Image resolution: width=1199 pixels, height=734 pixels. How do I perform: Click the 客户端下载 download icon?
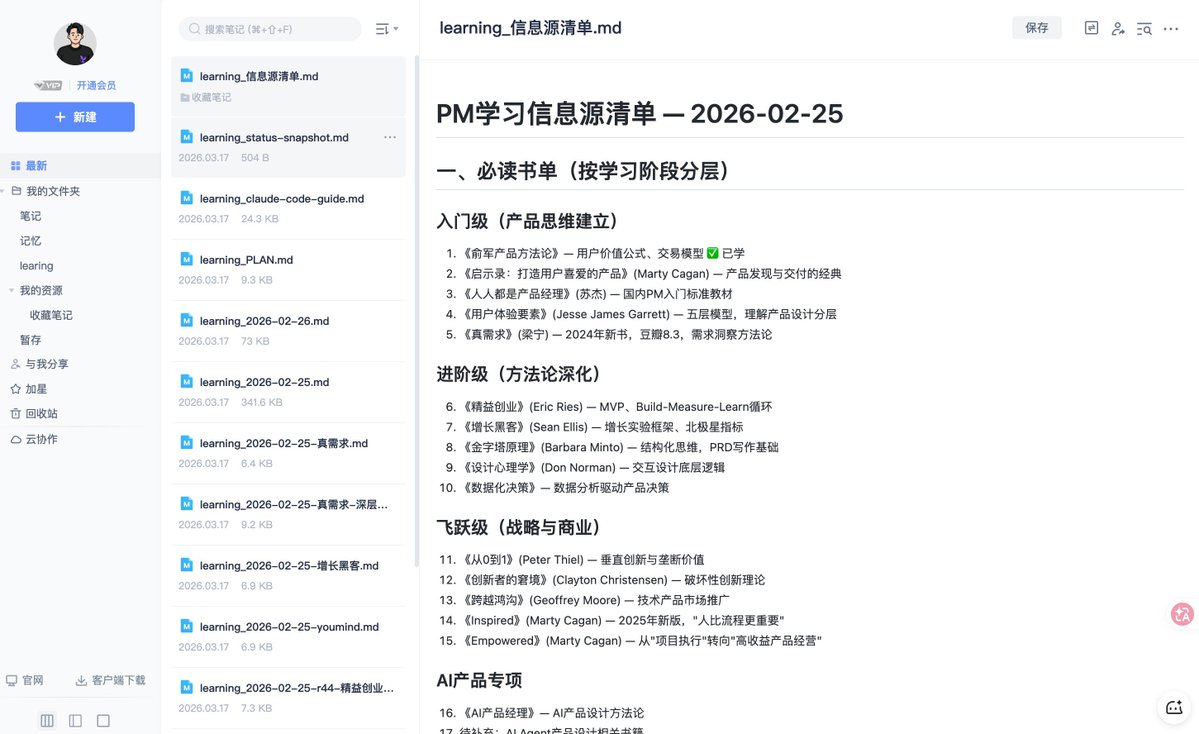[81, 680]
